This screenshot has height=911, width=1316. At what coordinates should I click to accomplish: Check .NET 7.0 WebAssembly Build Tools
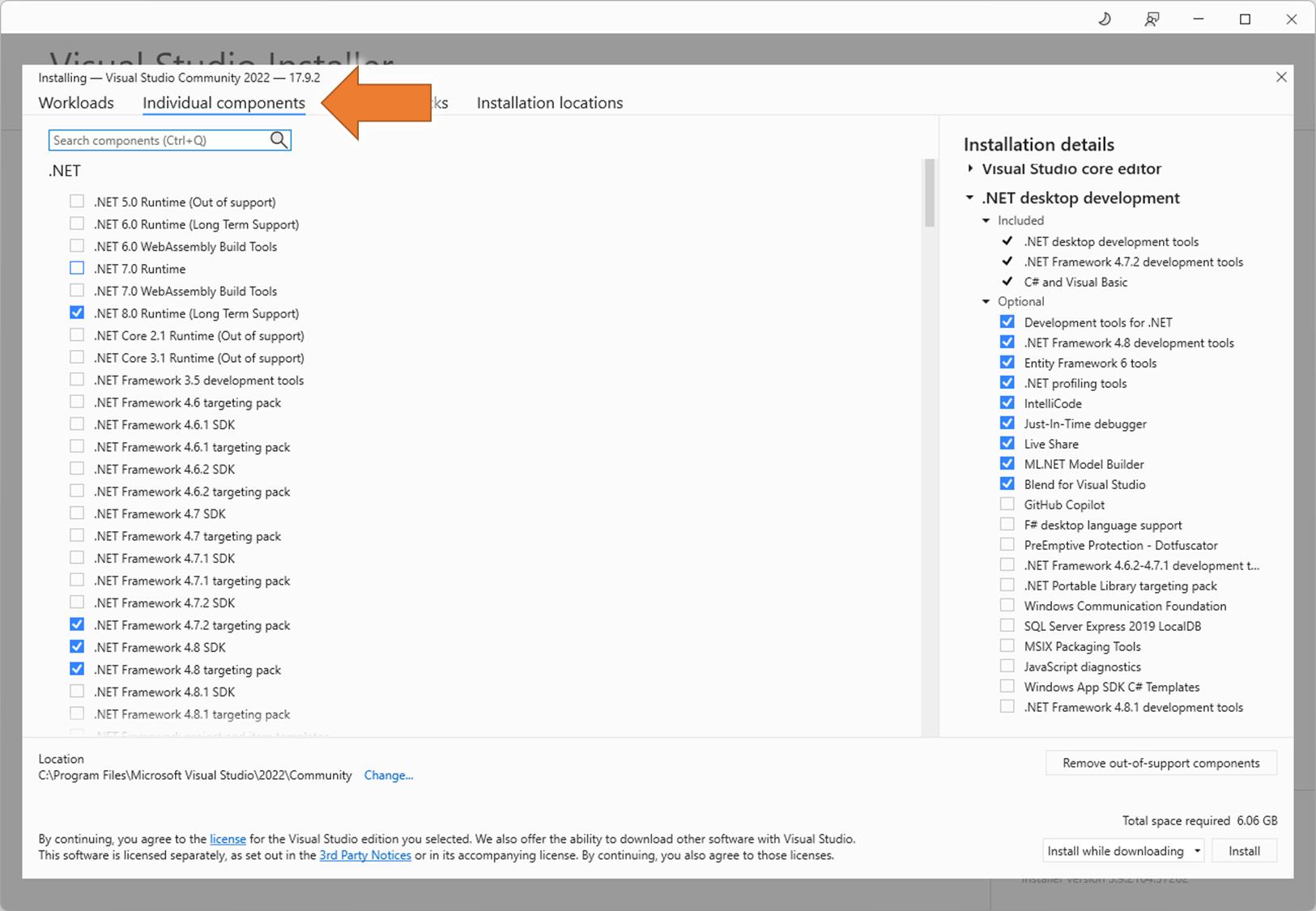77,291
